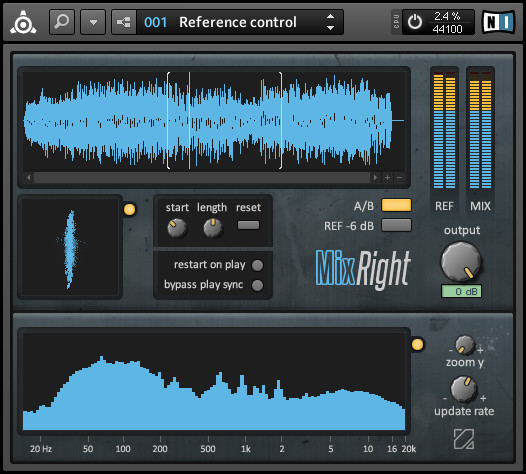Toggle the A/B comparison switch

coord(396,205)
